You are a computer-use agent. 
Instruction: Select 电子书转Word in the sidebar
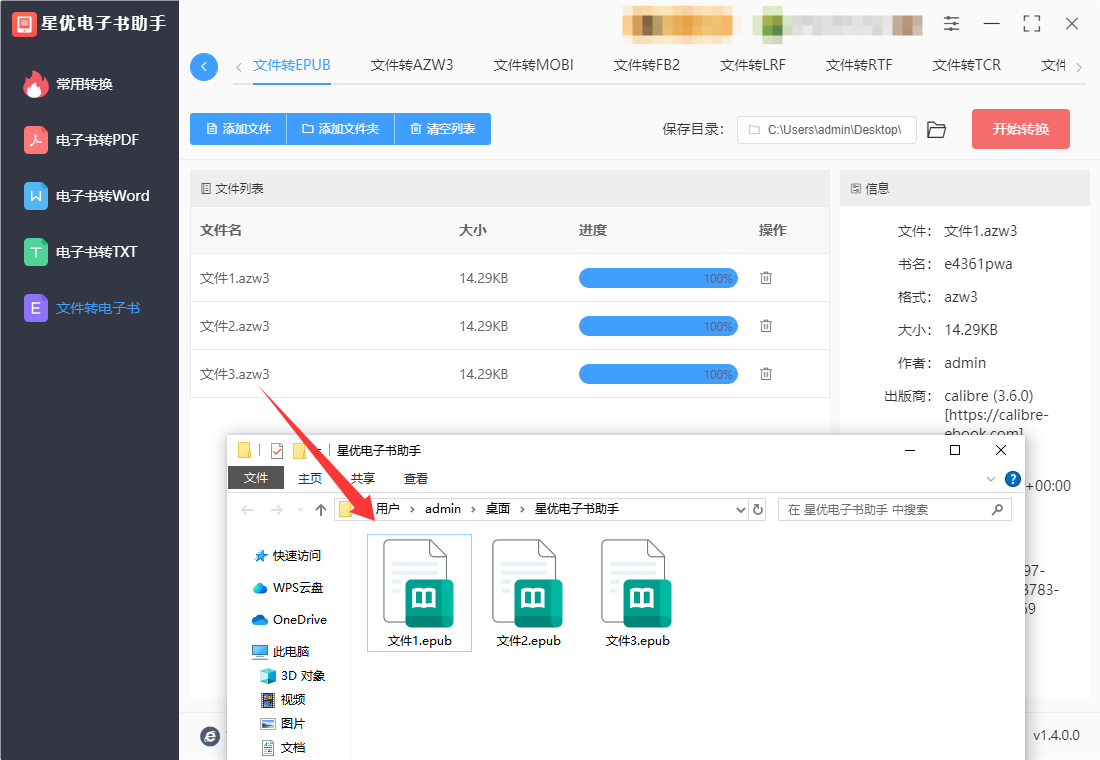(87, 196)
